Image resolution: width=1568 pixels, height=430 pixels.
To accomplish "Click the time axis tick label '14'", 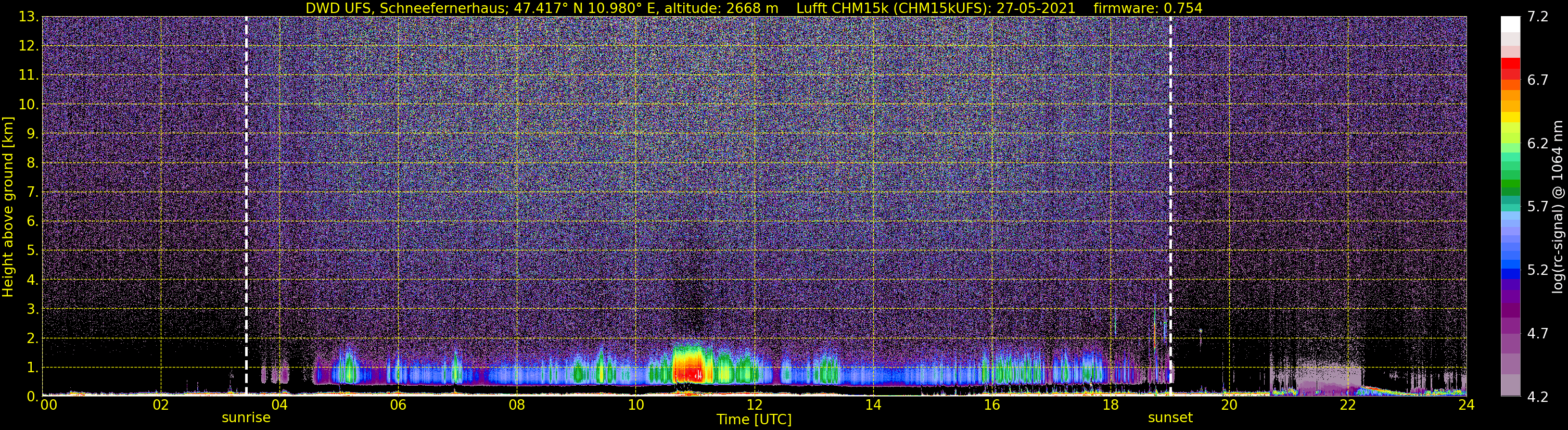I will pyautogui.click(x=873, y=406).
